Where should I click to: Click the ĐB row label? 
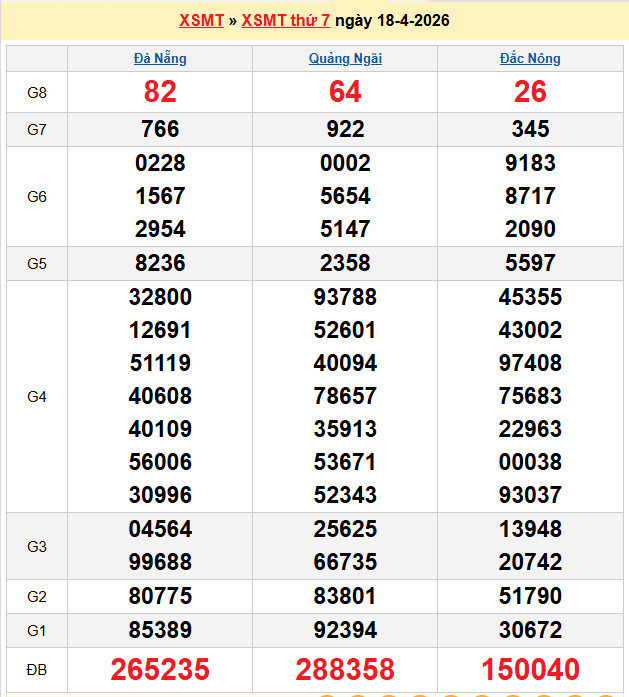pyautogui.click(x=37, y=669)
